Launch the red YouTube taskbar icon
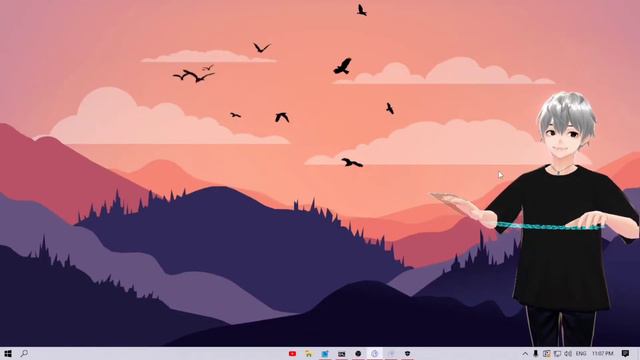640x360 pixels. click(292, 353)
